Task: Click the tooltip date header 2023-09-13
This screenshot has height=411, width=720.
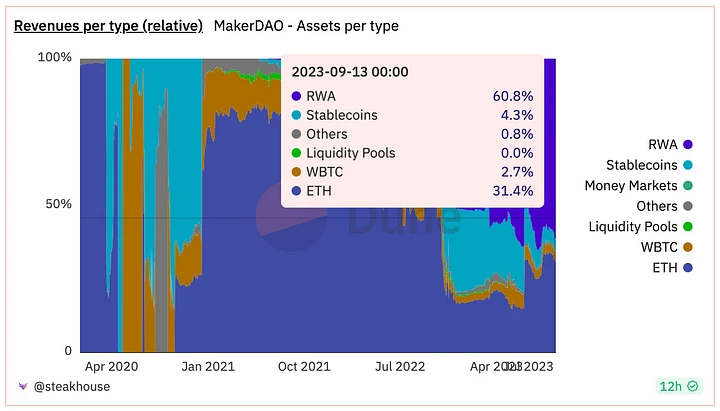Action: tap(349, 72)
